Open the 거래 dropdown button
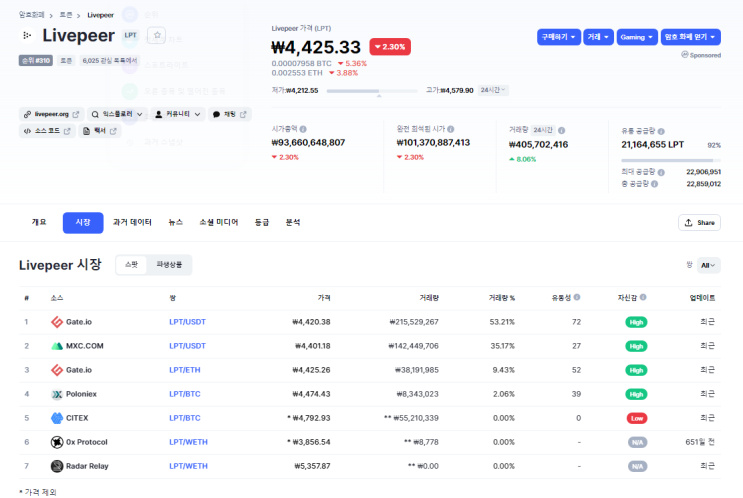This screenshot has width=743, height=498. point(598,37)
